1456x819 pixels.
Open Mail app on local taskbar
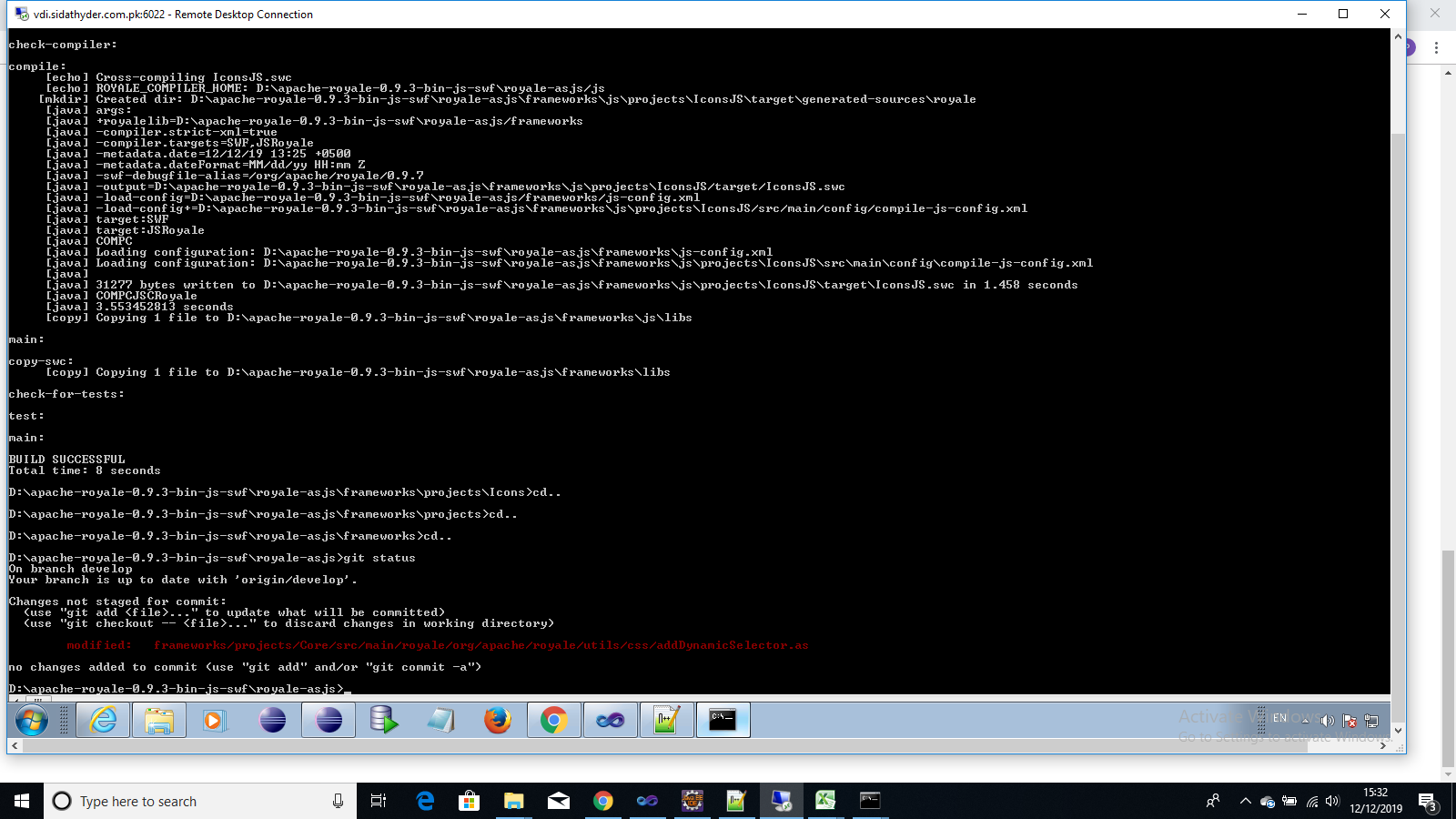coord(559,801)
